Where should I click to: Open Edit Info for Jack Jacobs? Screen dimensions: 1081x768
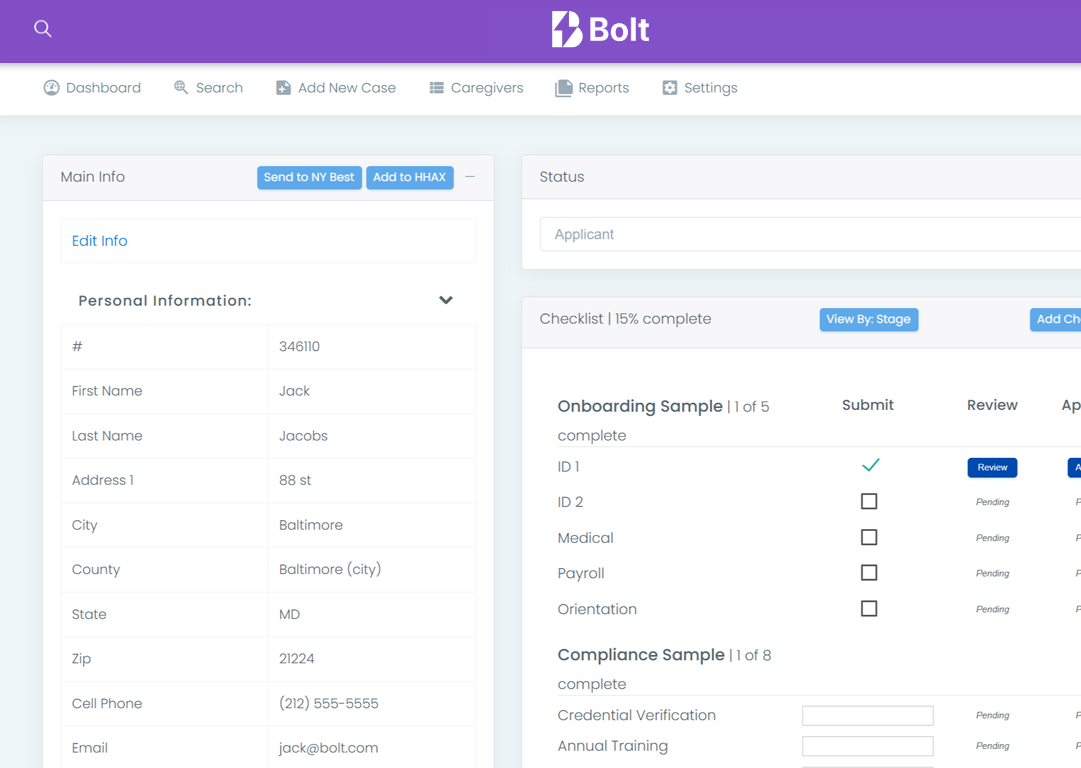(99, 240)
